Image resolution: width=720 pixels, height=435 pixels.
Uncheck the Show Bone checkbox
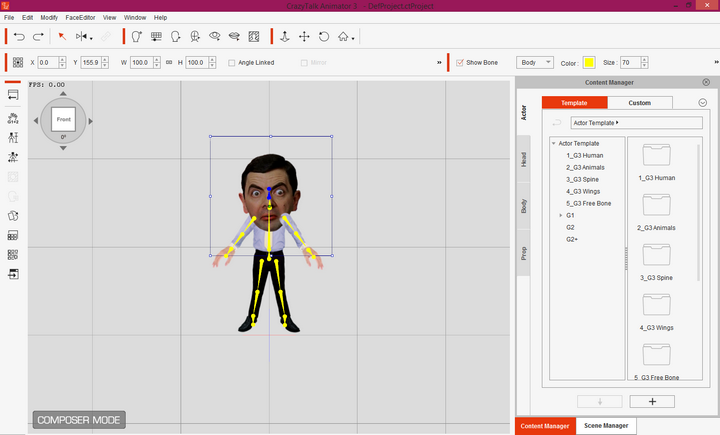pos(460,62)
